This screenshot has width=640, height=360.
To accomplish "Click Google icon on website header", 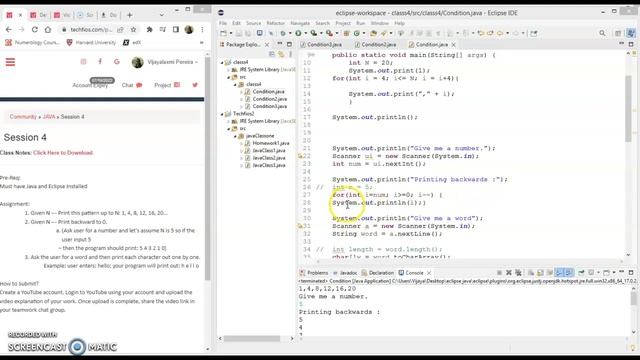I will point(117,62).
